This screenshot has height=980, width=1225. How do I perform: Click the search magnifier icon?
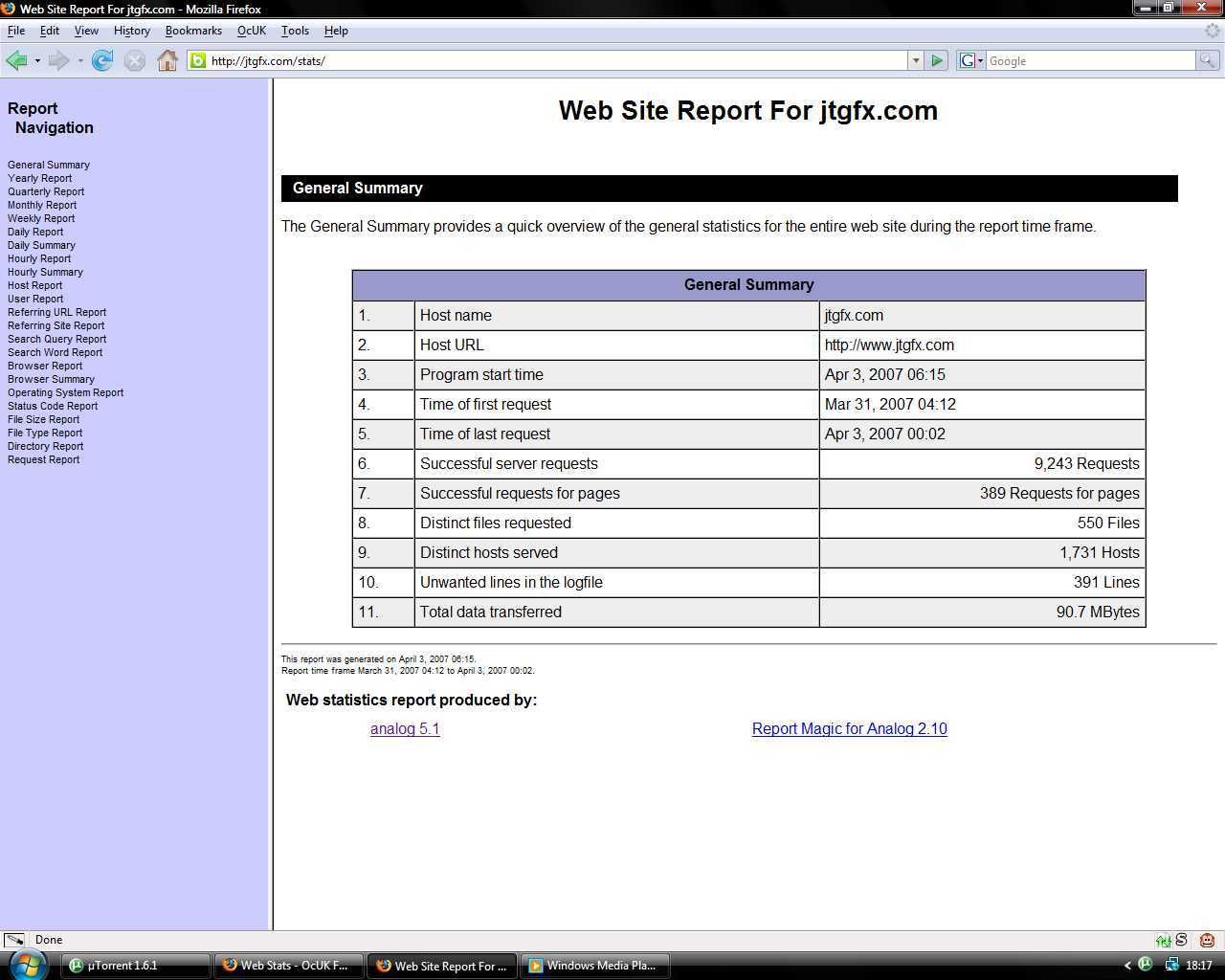coord(1208,60)
